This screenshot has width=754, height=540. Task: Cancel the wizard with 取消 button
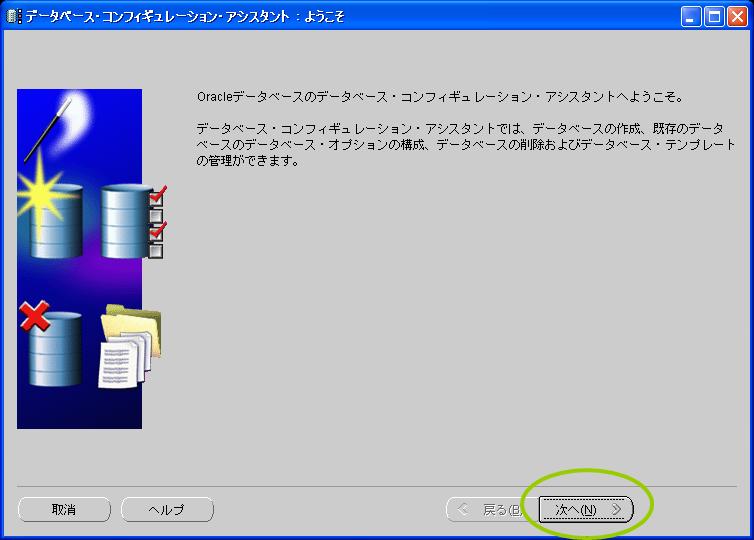(64, 509)
